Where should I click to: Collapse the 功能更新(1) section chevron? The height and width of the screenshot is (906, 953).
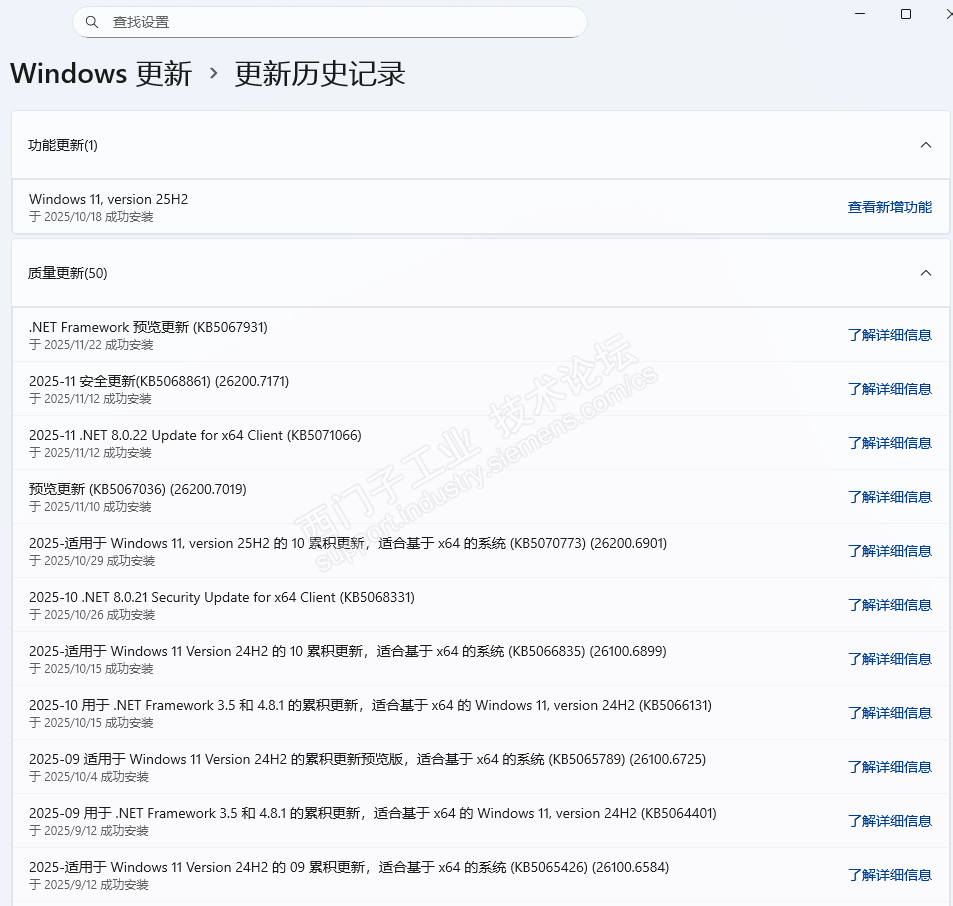coord(926,145)
